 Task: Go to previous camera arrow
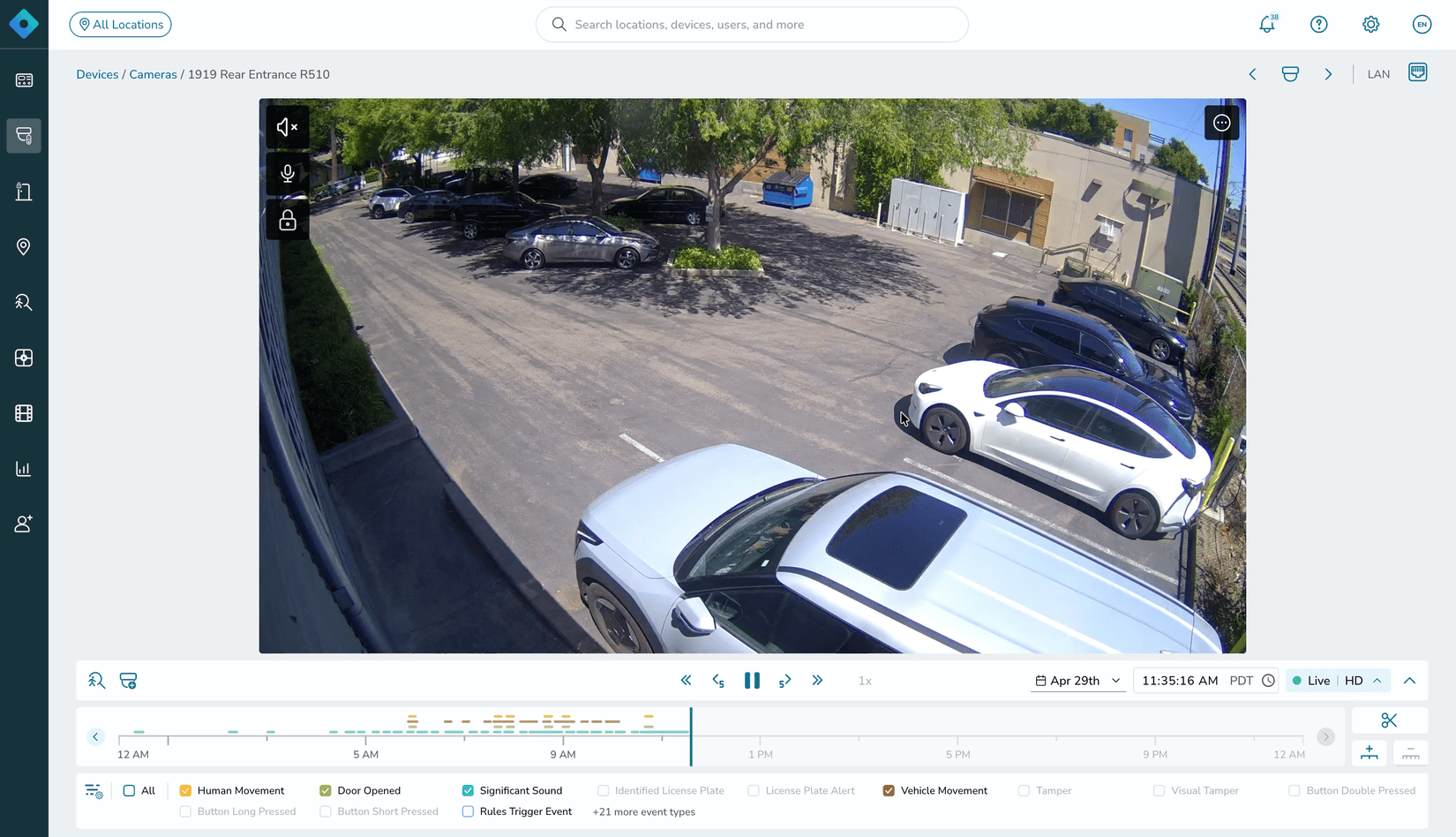1252,74
